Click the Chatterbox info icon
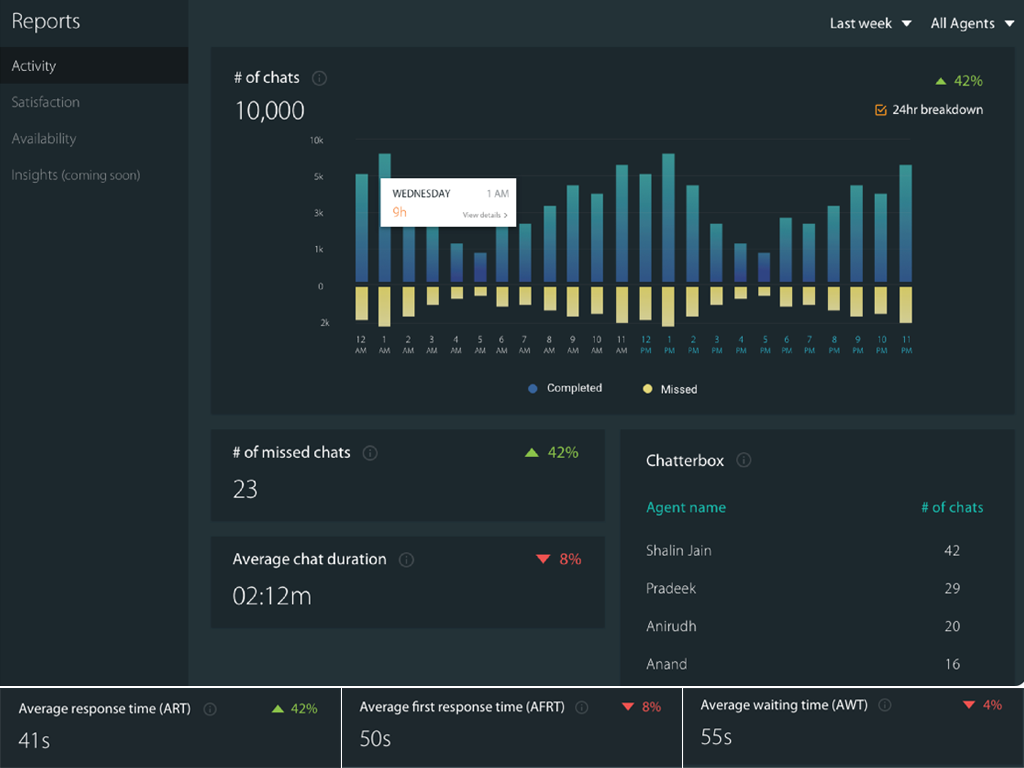1024x768 pixels. [x=743, y=461]
